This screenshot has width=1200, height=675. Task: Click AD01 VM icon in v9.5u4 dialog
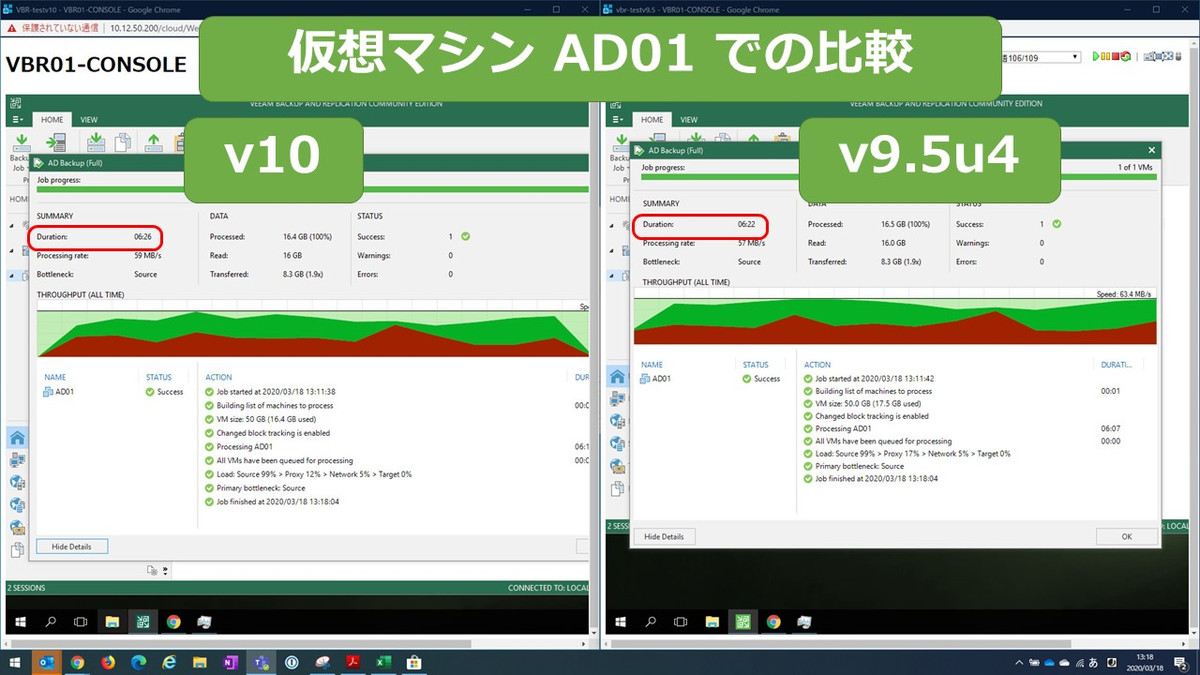click(647, 379)
